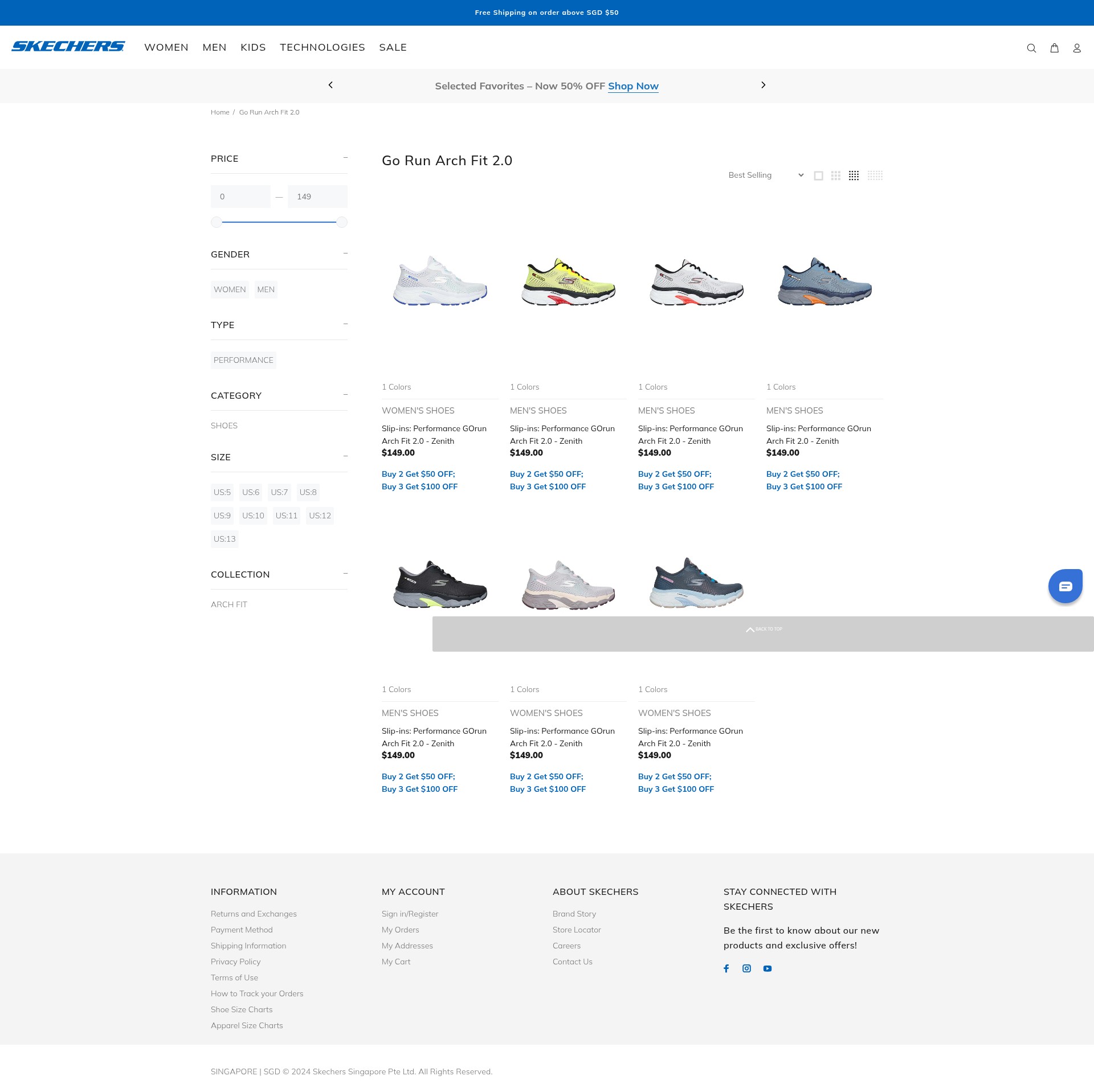
Task: Visit Skechers Instagram page icon
Action: (747, 968)
